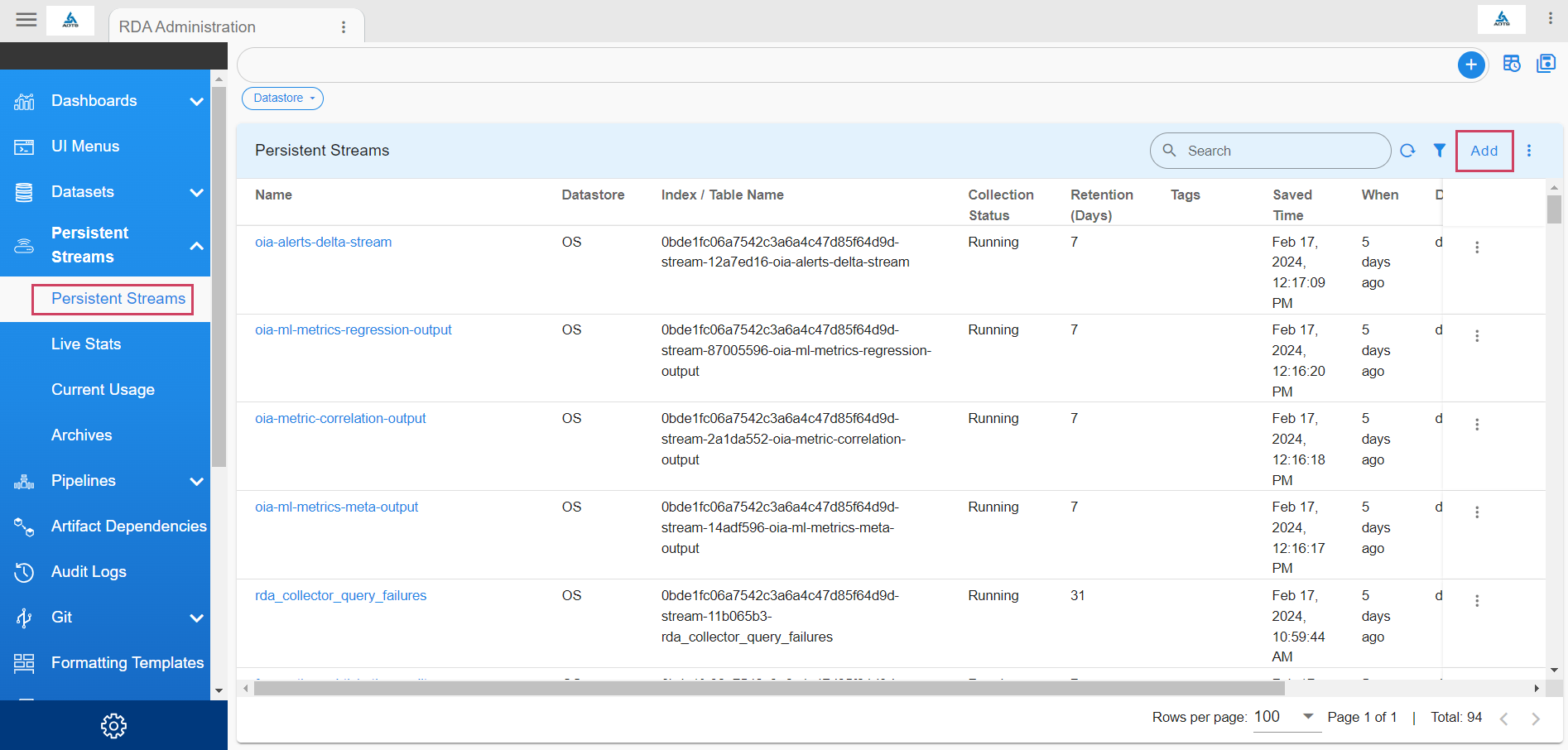1568x750 pixels.
Task: Click the save layout icon top right
Action: coord(1546,64)
